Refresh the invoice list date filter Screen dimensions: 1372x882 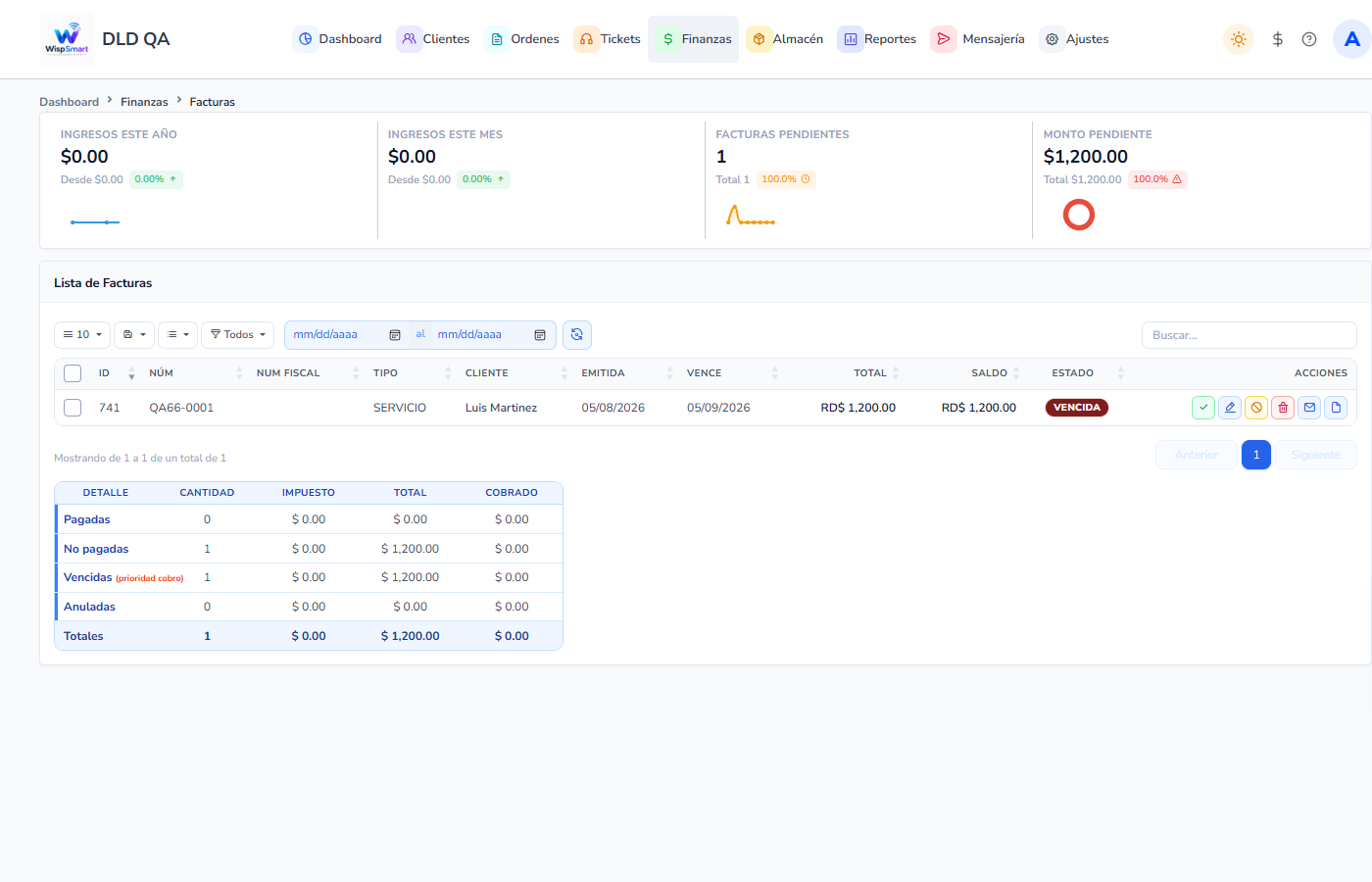[x=577, y=335]
